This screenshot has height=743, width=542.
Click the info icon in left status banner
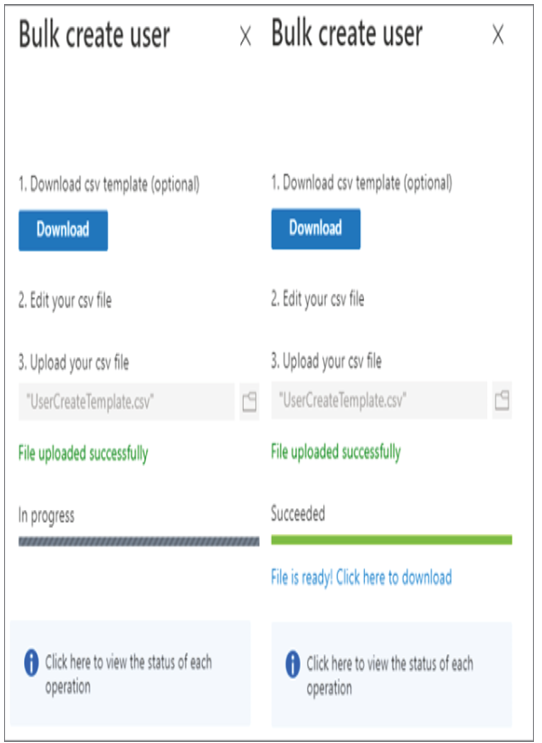pyautogui.click(x=31, y=662)
